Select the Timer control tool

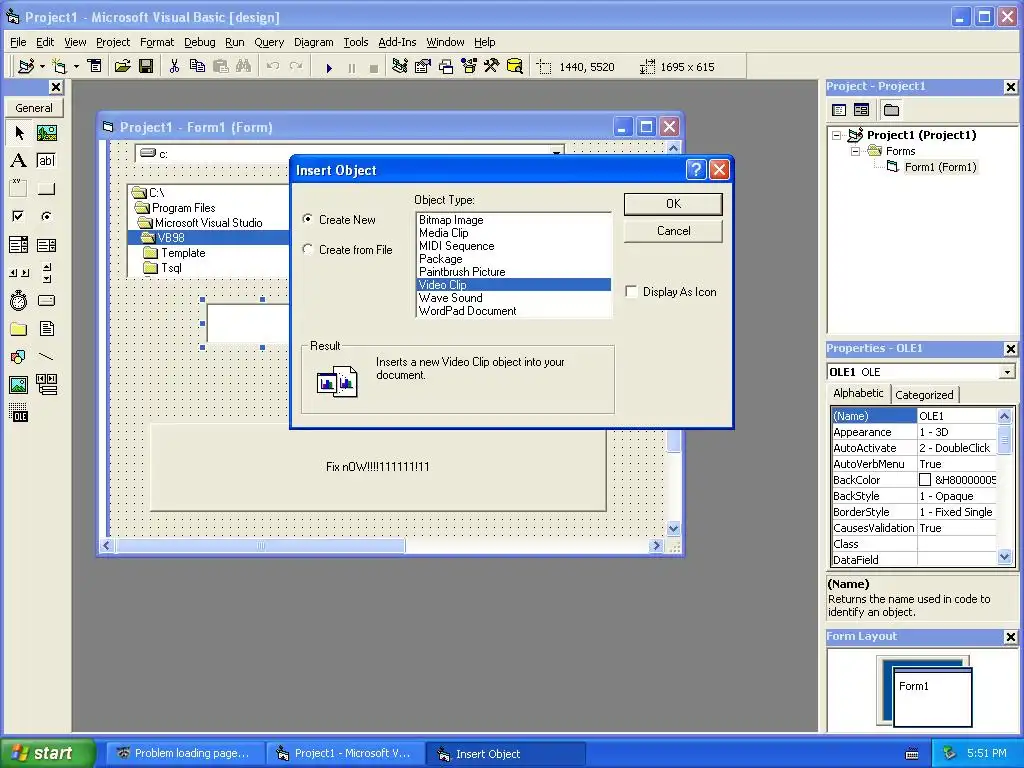coord(19,300)
